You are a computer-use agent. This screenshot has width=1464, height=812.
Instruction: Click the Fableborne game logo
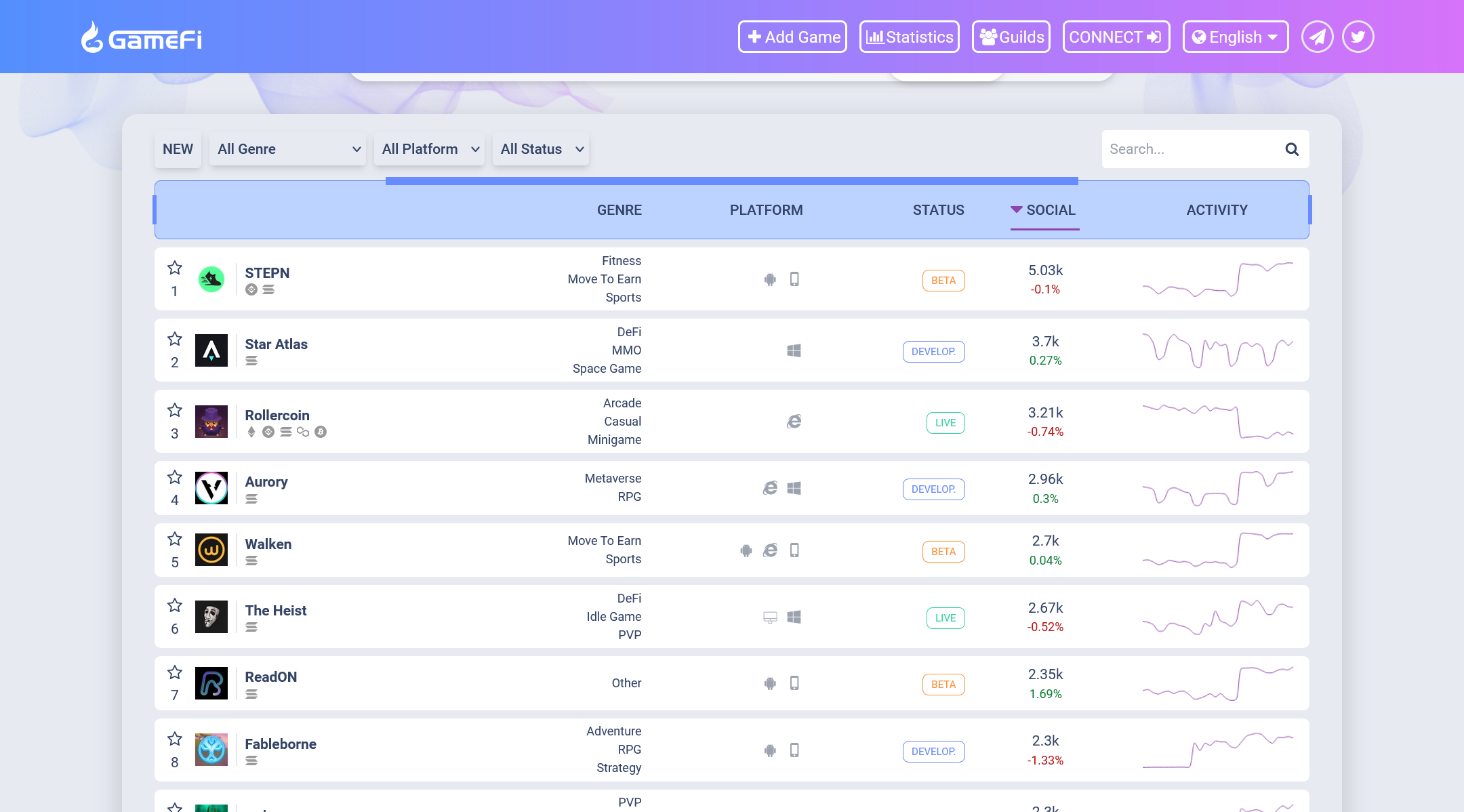tap(211, 750)
